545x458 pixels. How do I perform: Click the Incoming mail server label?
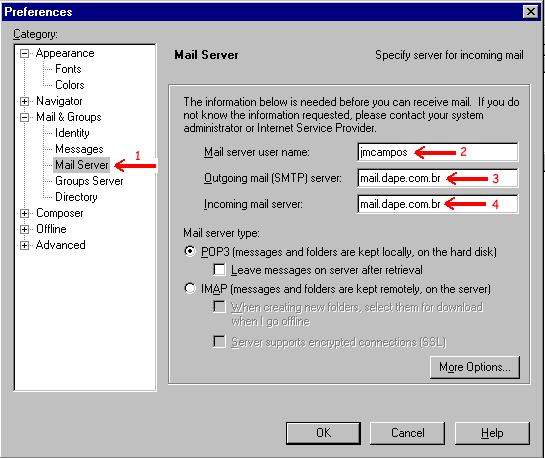(x=253, y=204)
